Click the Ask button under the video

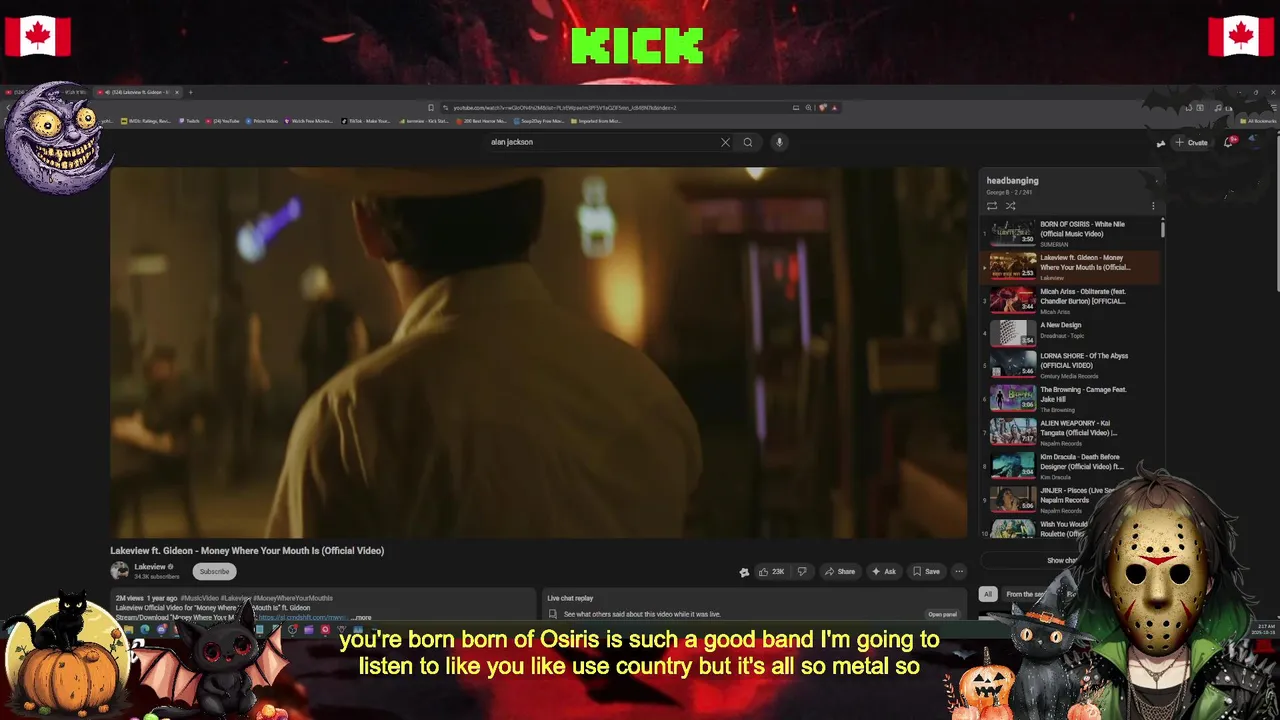click(x=883, y=572)
